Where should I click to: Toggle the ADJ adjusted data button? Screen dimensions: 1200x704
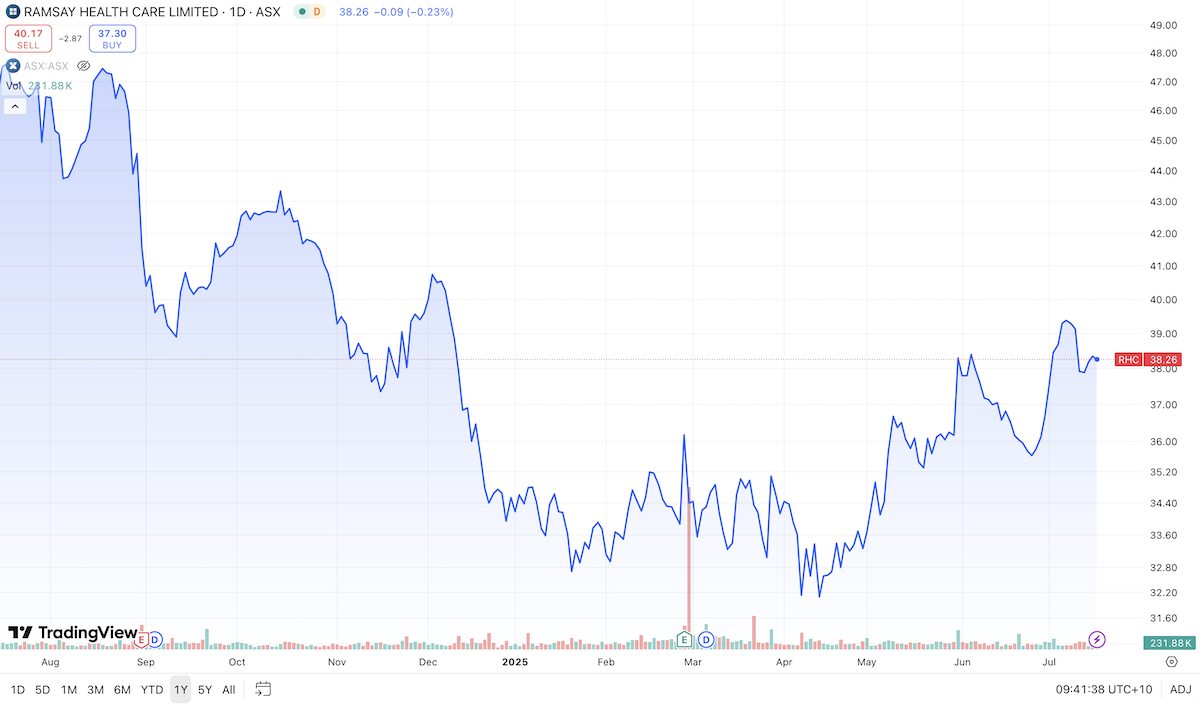pyautogui.click(x=1180, y=689)
